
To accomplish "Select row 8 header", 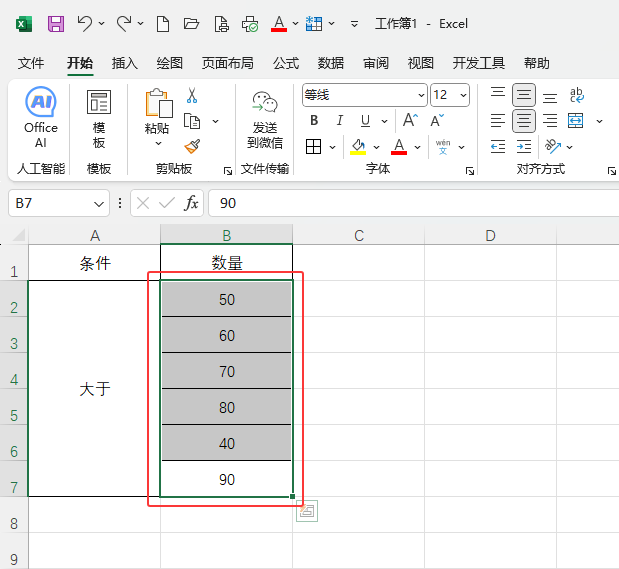I will tap(14, 515).
